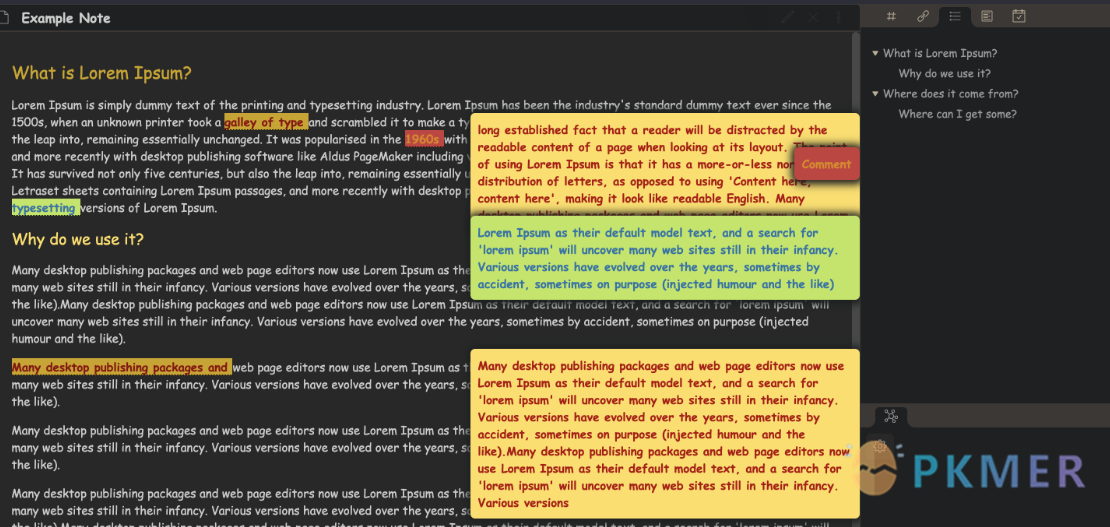Open the three-dot more options menu

coord(838,17)
